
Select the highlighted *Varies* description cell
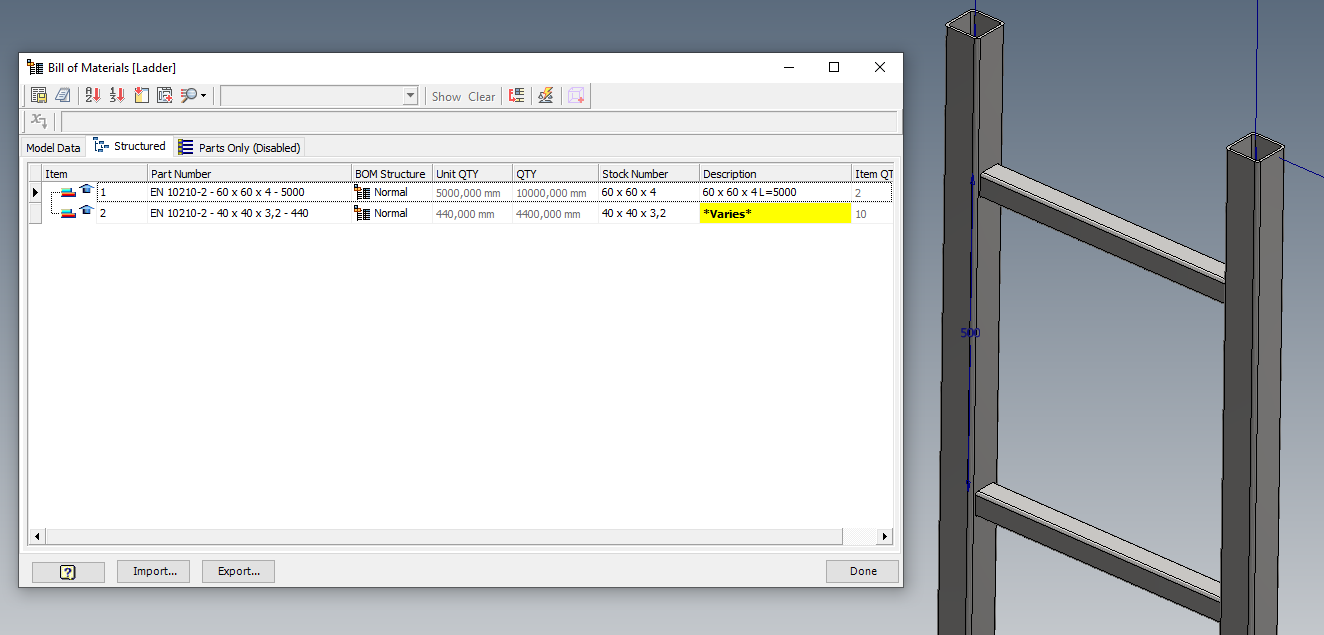click(774, 213)
